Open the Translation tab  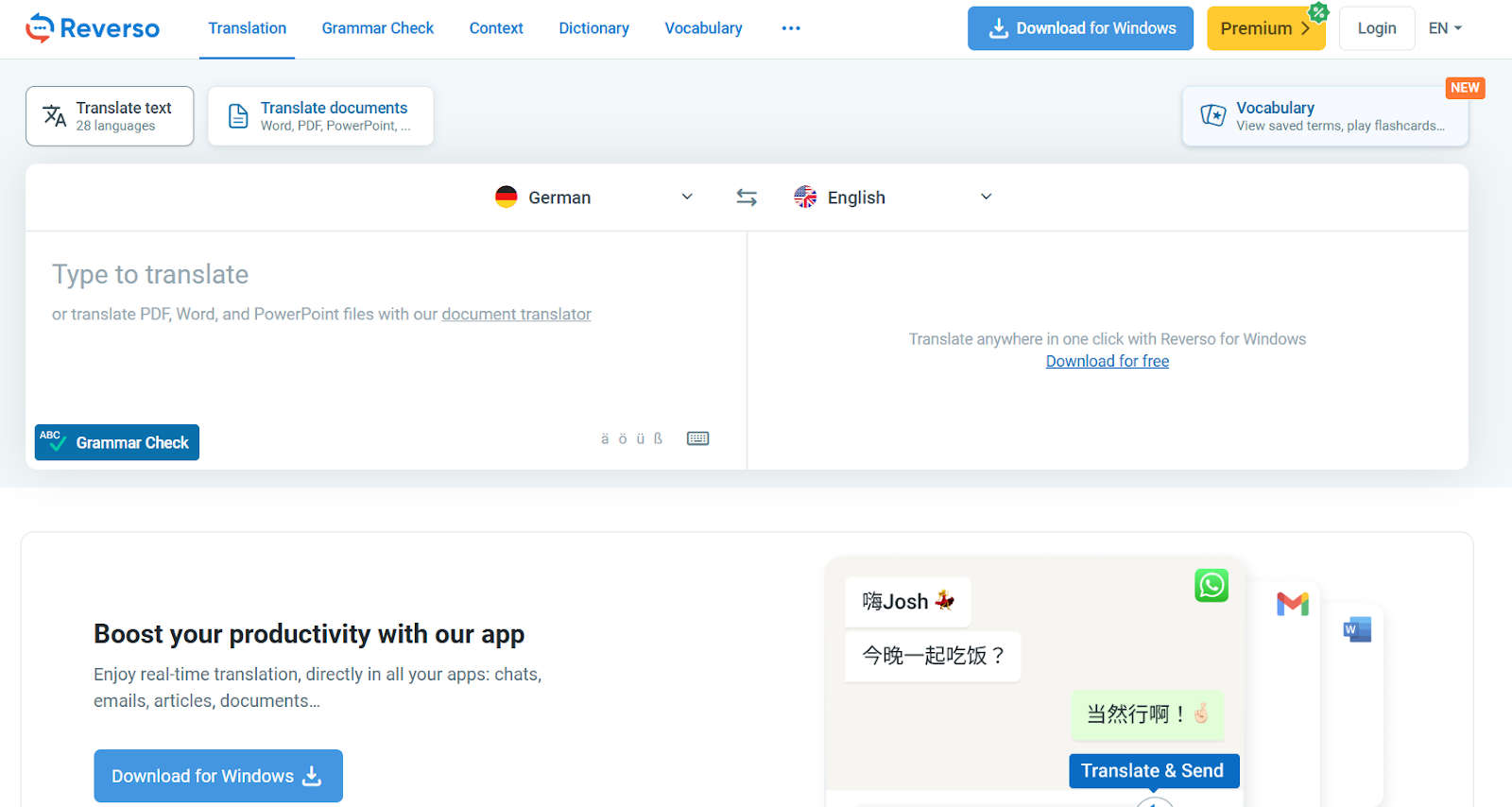(248, 28)
